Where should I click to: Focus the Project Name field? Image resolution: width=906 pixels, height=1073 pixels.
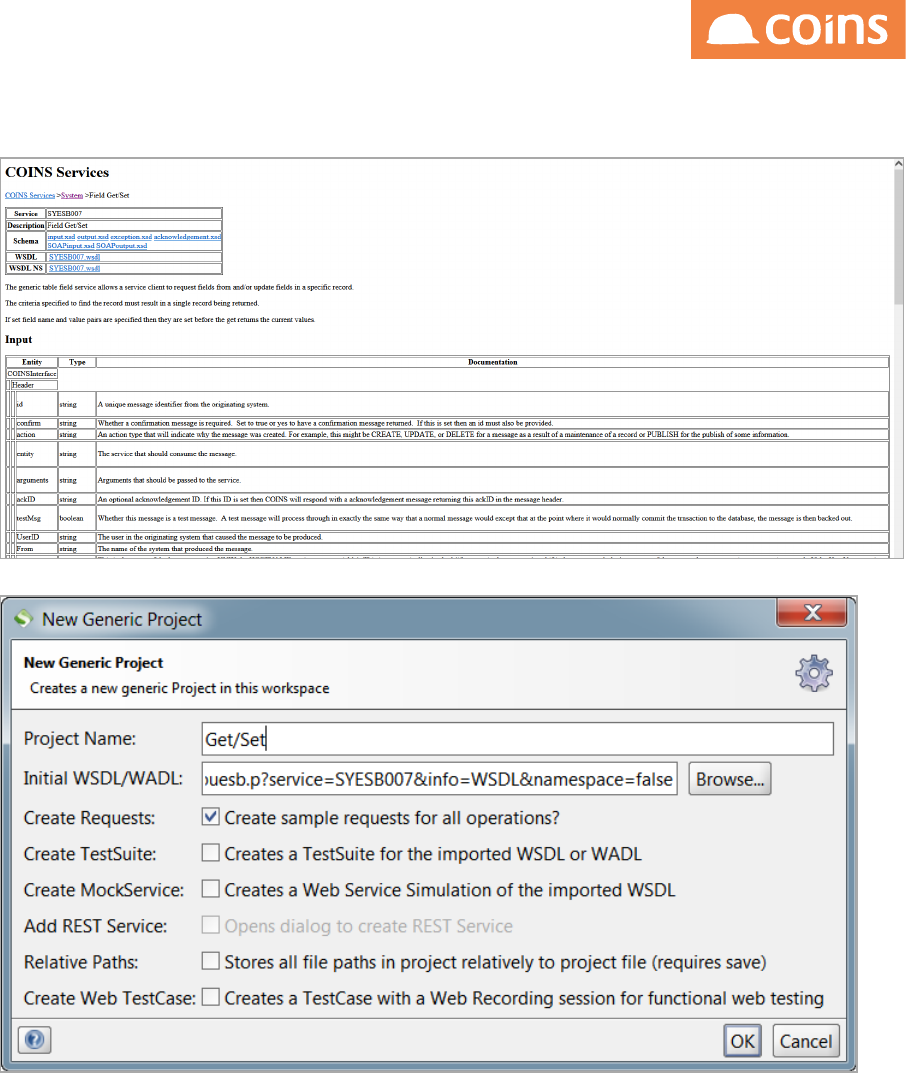coord(517,739)
